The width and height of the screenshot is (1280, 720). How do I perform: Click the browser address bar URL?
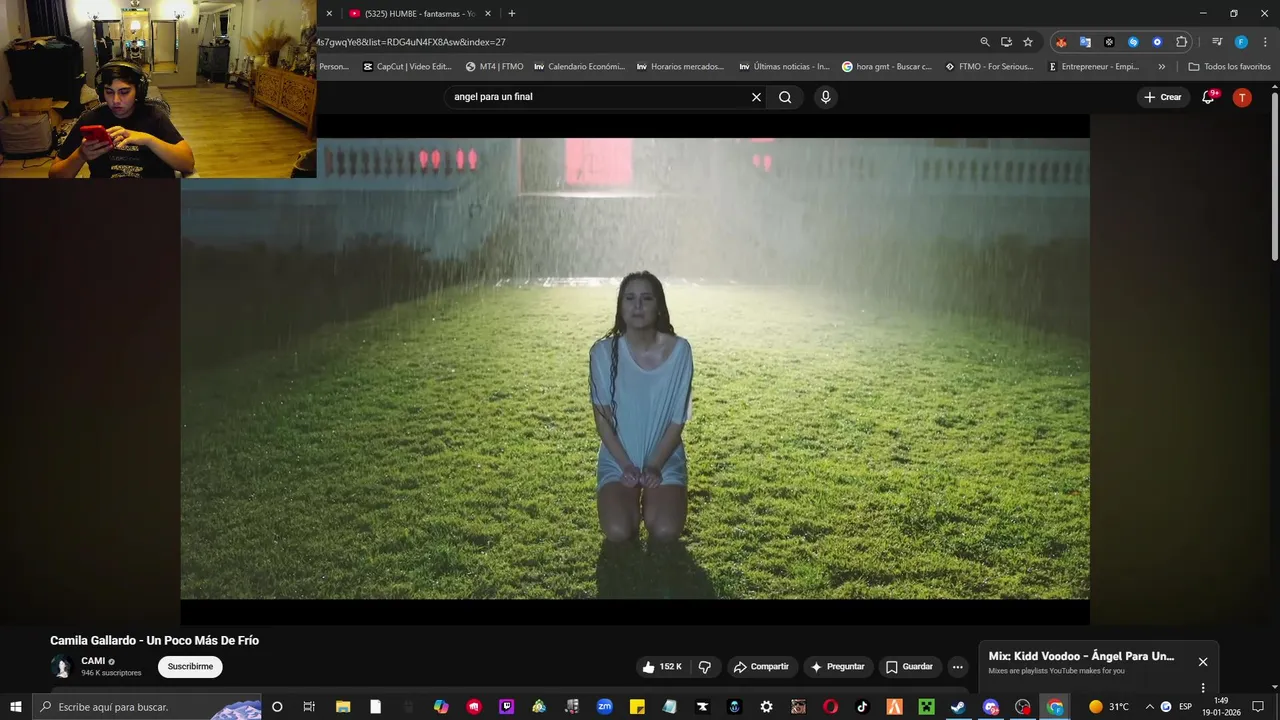pyautogui.click(x=412, y=42)
